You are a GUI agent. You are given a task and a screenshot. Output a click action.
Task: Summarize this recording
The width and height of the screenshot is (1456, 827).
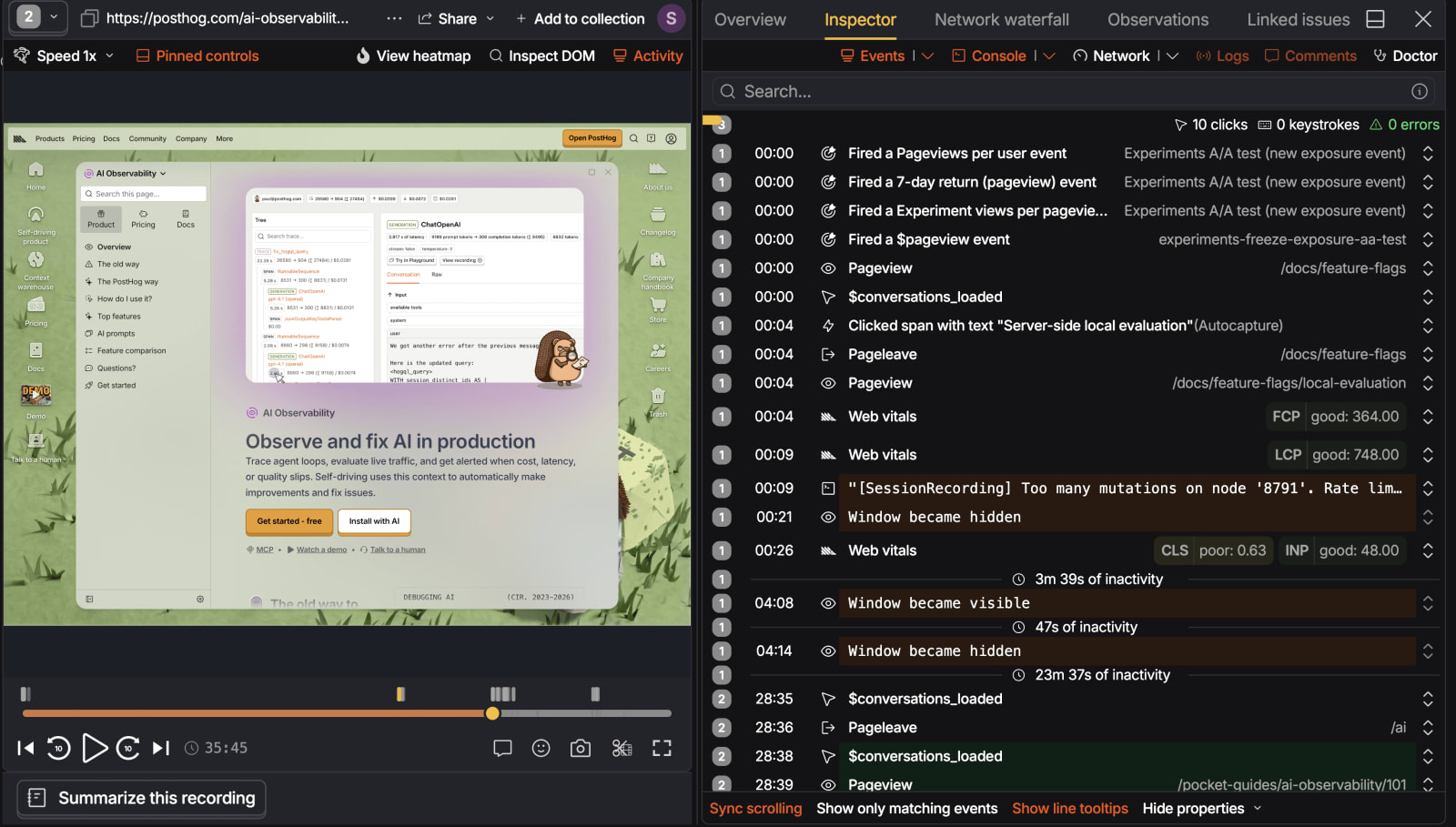click(x=142, y=798)
